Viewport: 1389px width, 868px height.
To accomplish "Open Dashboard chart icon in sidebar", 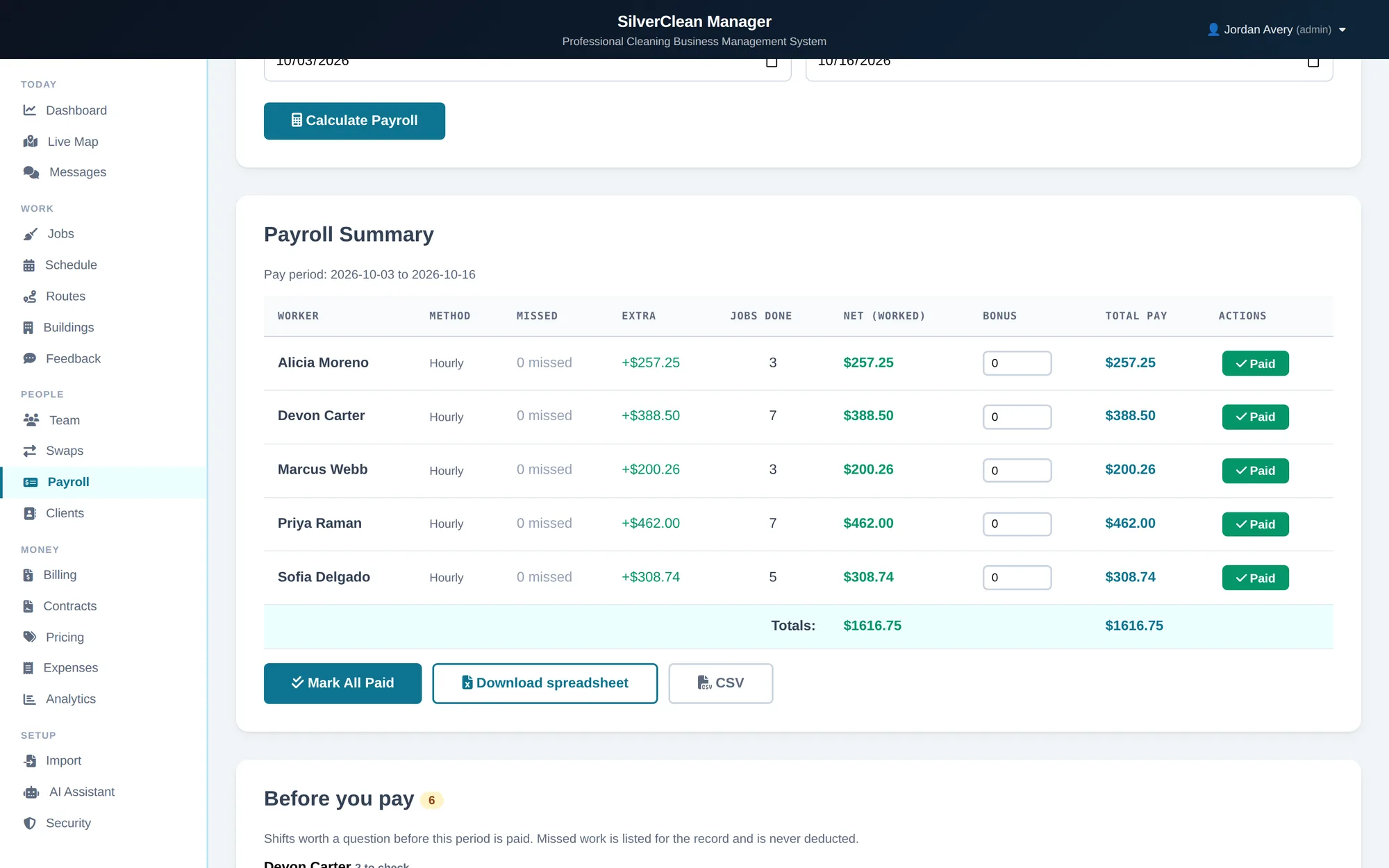I will [30, 110].
